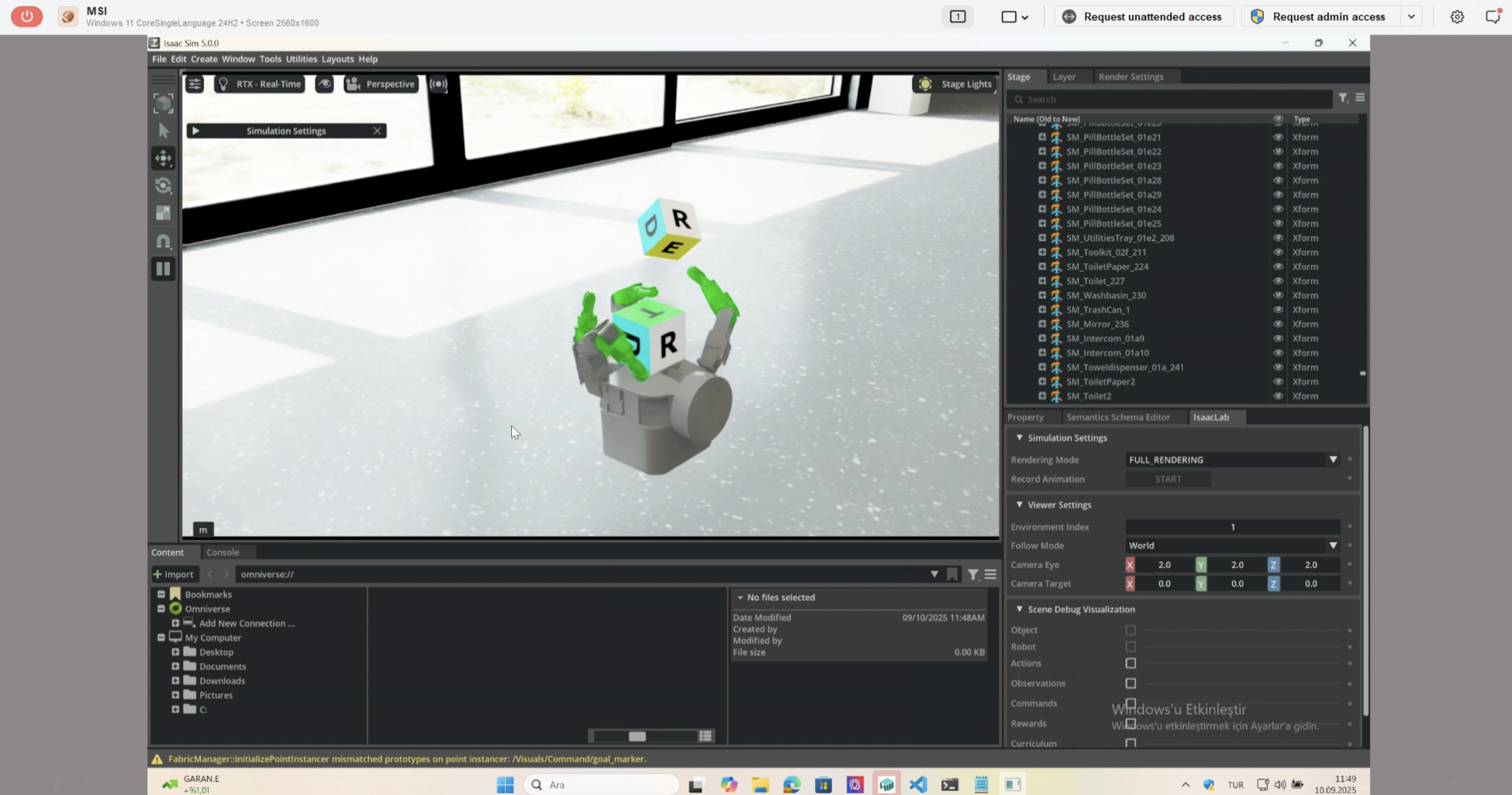Toggle the snap magnet icon
This screenshot has width=1512, height=795.
[163, 241]
